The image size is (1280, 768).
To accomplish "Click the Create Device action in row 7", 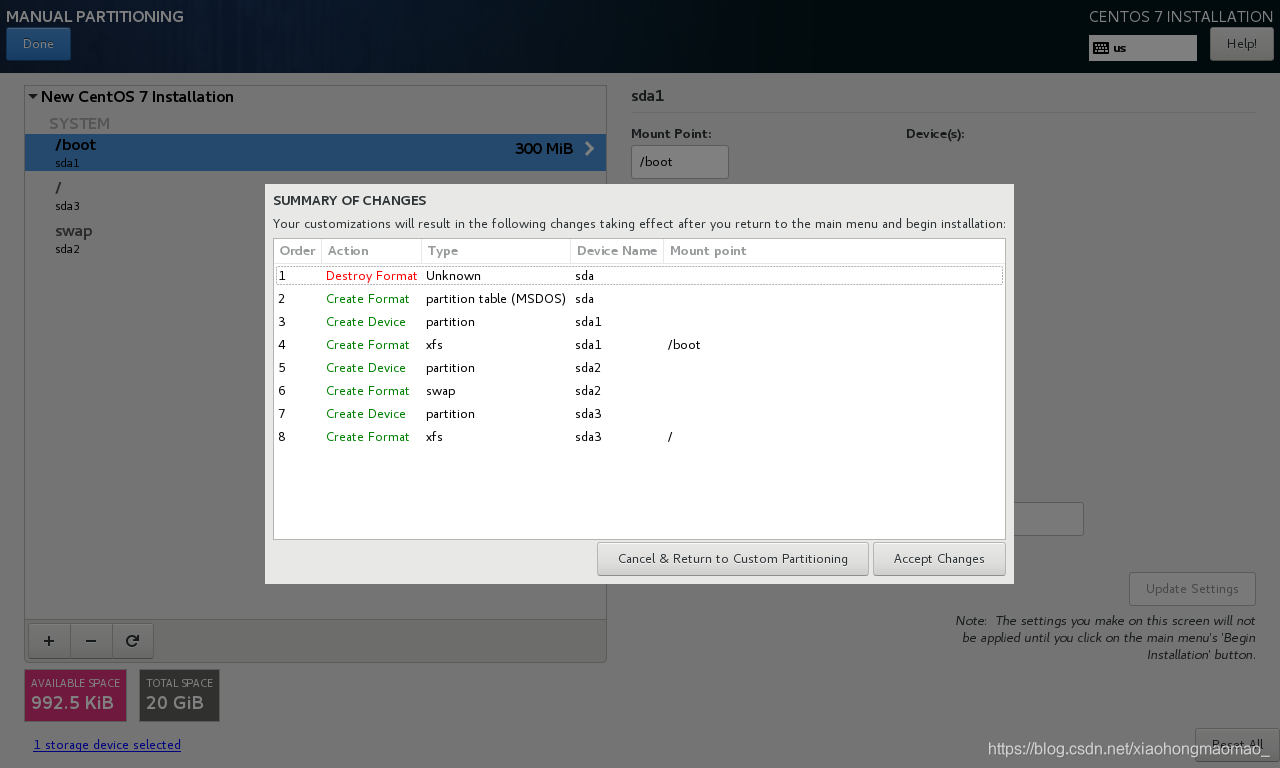I will [x=366, y=414].
